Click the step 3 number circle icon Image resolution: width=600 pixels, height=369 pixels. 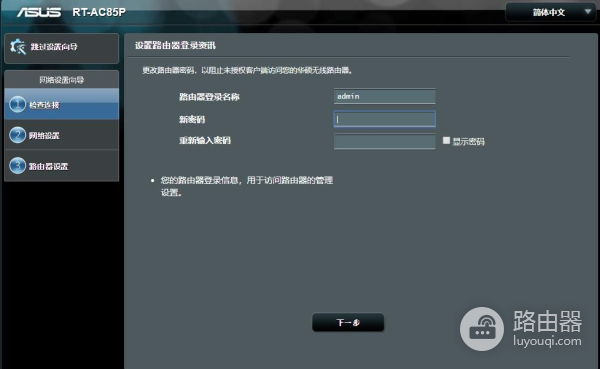tap(17, 166)
